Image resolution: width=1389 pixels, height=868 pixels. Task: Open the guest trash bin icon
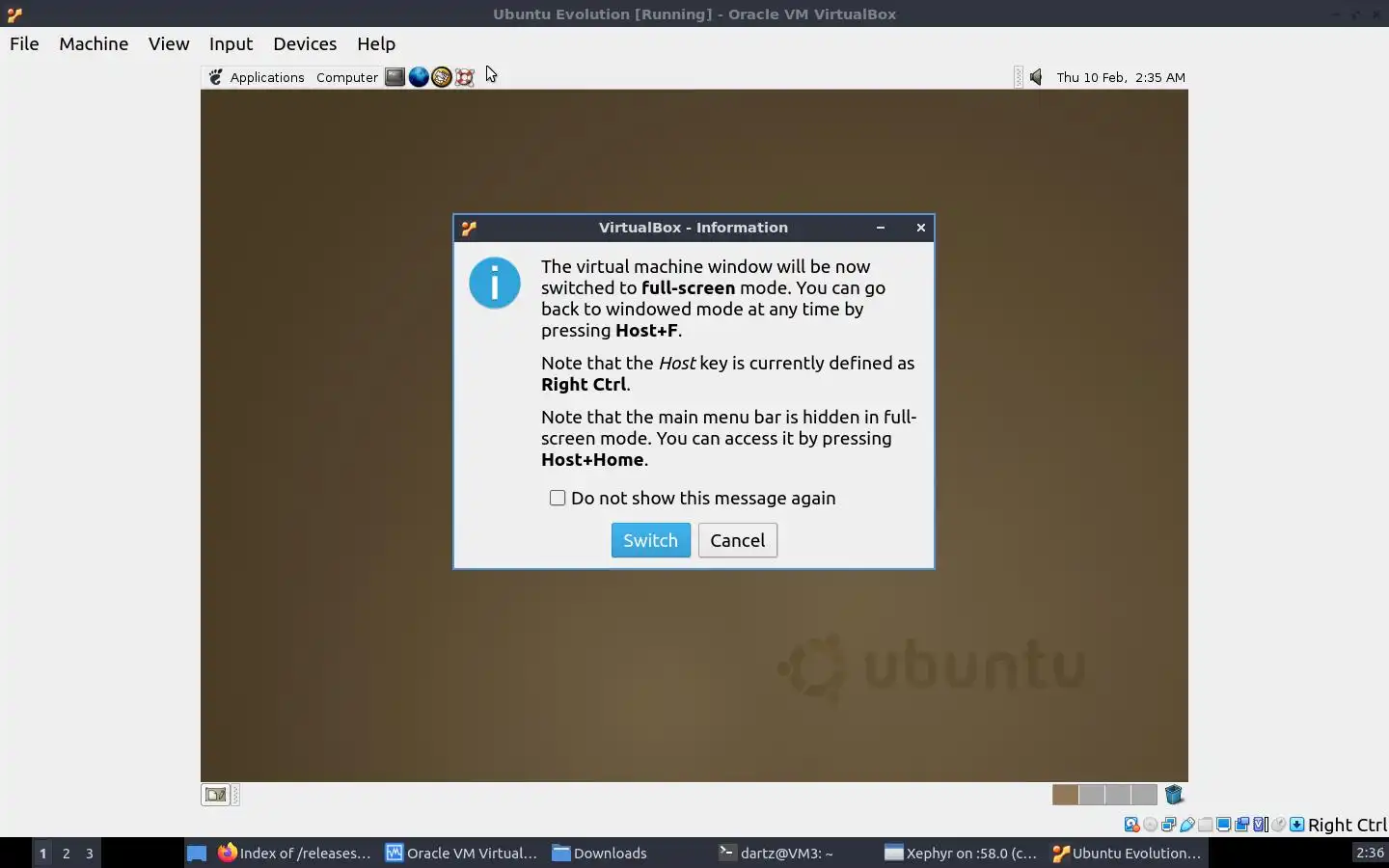click(1174, 795)
